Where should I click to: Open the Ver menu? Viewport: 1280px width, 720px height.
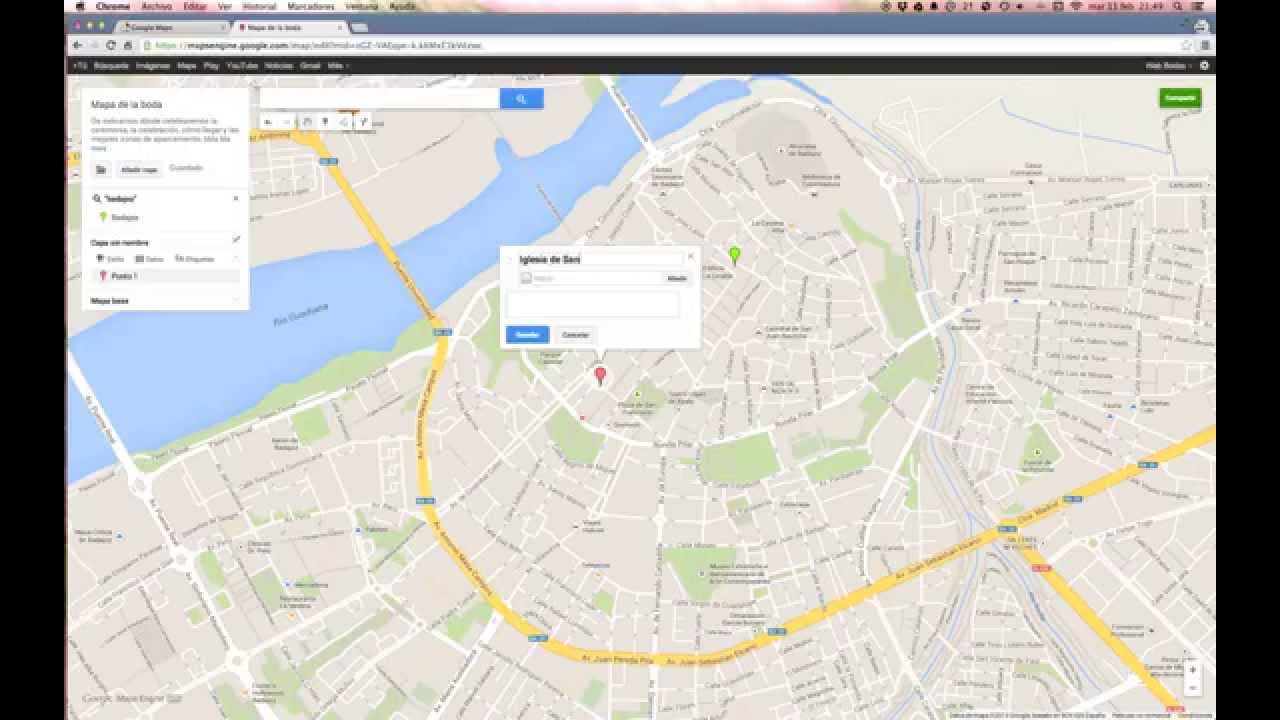click(224, 6)
